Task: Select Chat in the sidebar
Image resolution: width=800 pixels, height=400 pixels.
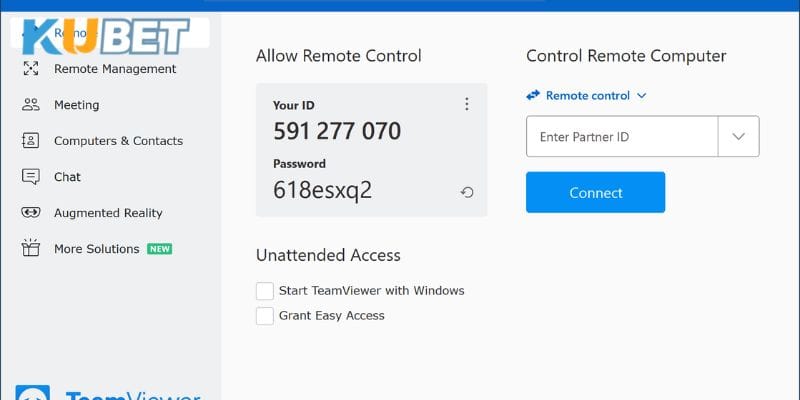Action: coord(67,177)
